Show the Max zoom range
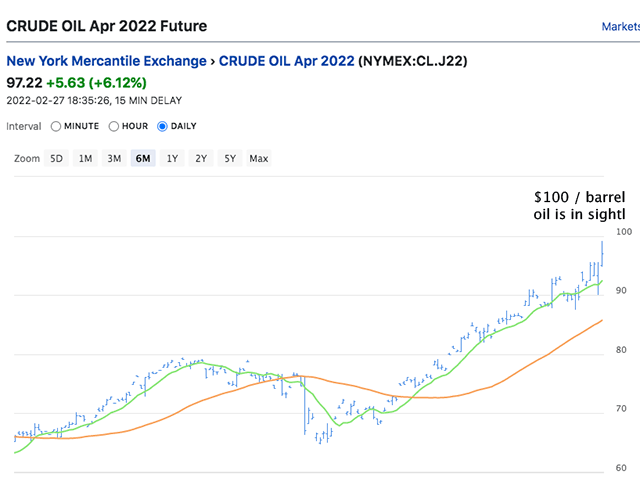 click(259, 158)
